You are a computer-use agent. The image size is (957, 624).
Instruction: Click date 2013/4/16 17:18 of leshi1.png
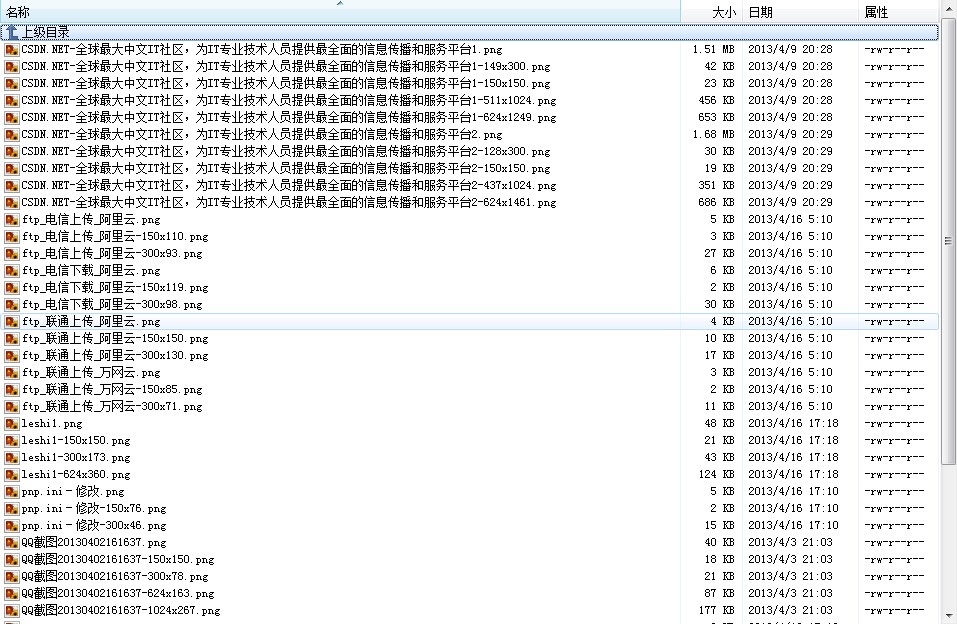793,424
